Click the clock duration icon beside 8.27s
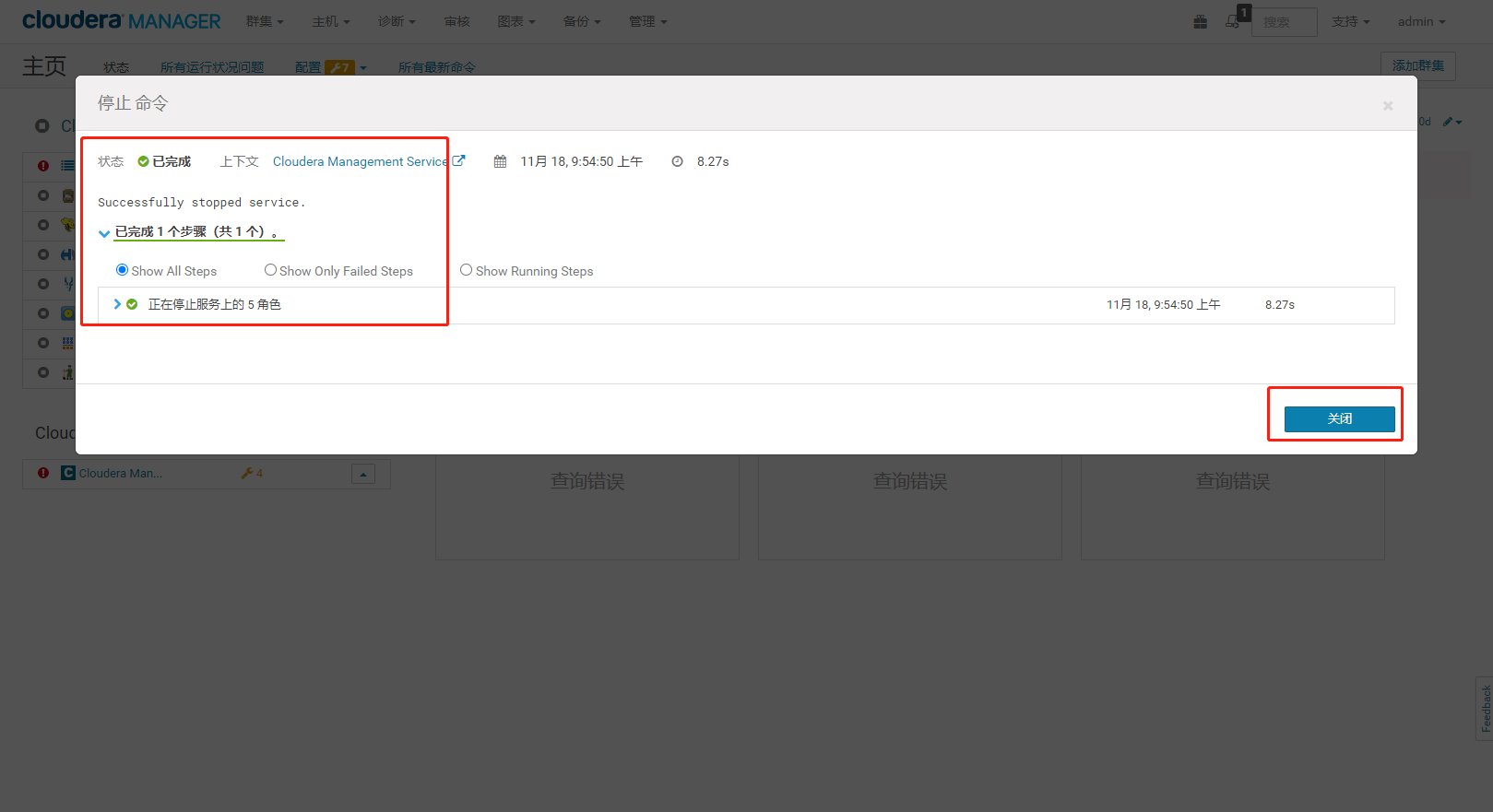Viewport: 1493px width, 812px height. click(x=677, y=161)
